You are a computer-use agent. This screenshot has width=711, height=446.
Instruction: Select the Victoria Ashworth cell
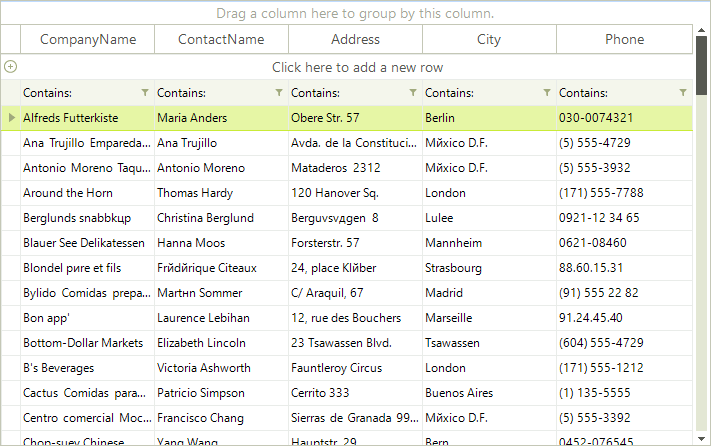point(221,368)
